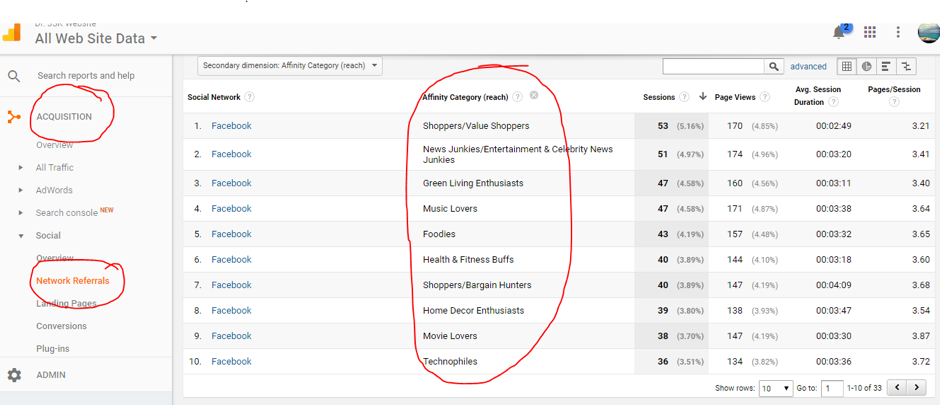Click the Green Living Enthusiasts cell
Viewport: 940px width, 405px height.
[x=473, y=183]
